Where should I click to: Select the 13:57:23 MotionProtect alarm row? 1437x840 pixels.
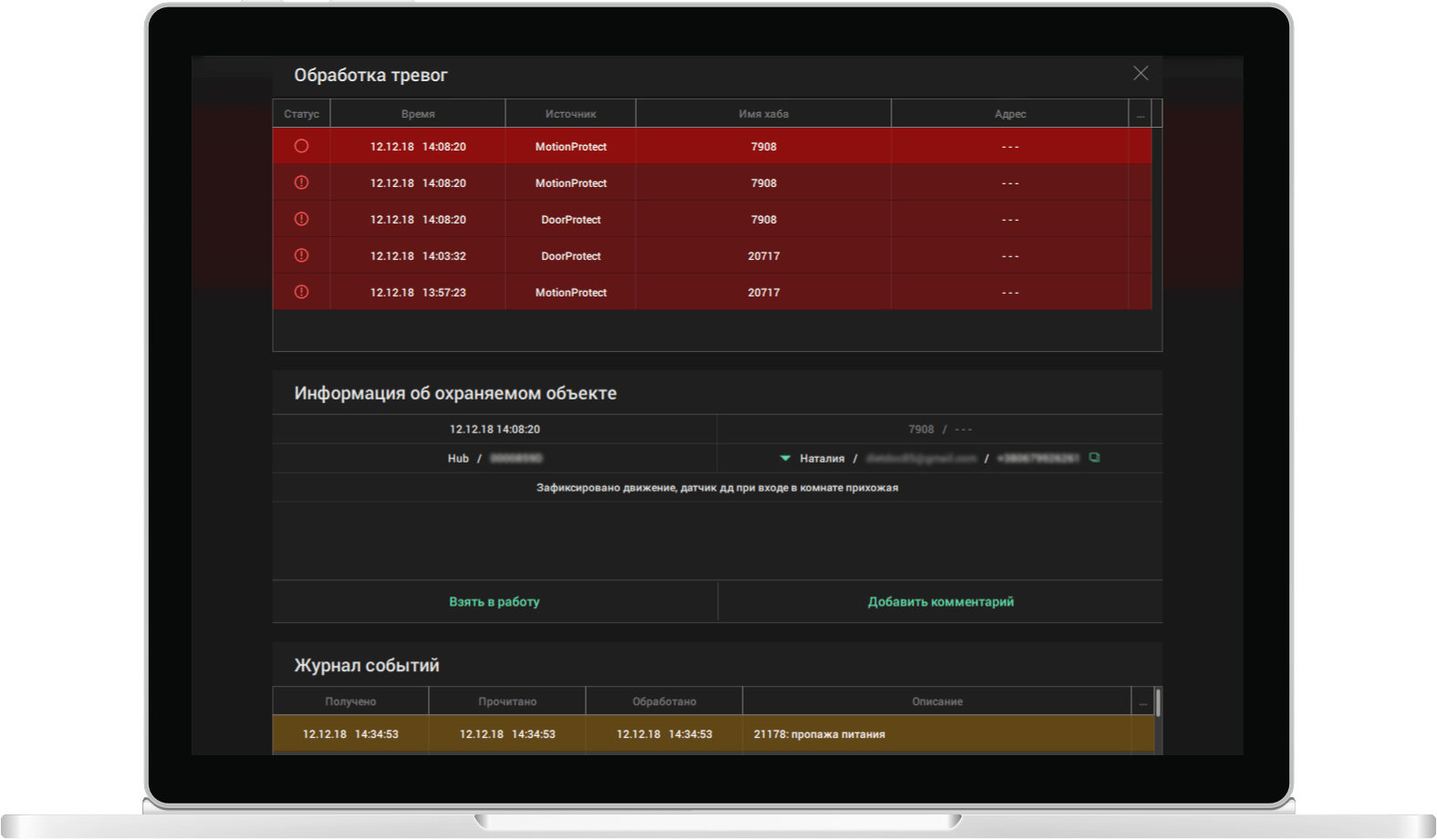[x=712, y=292]
